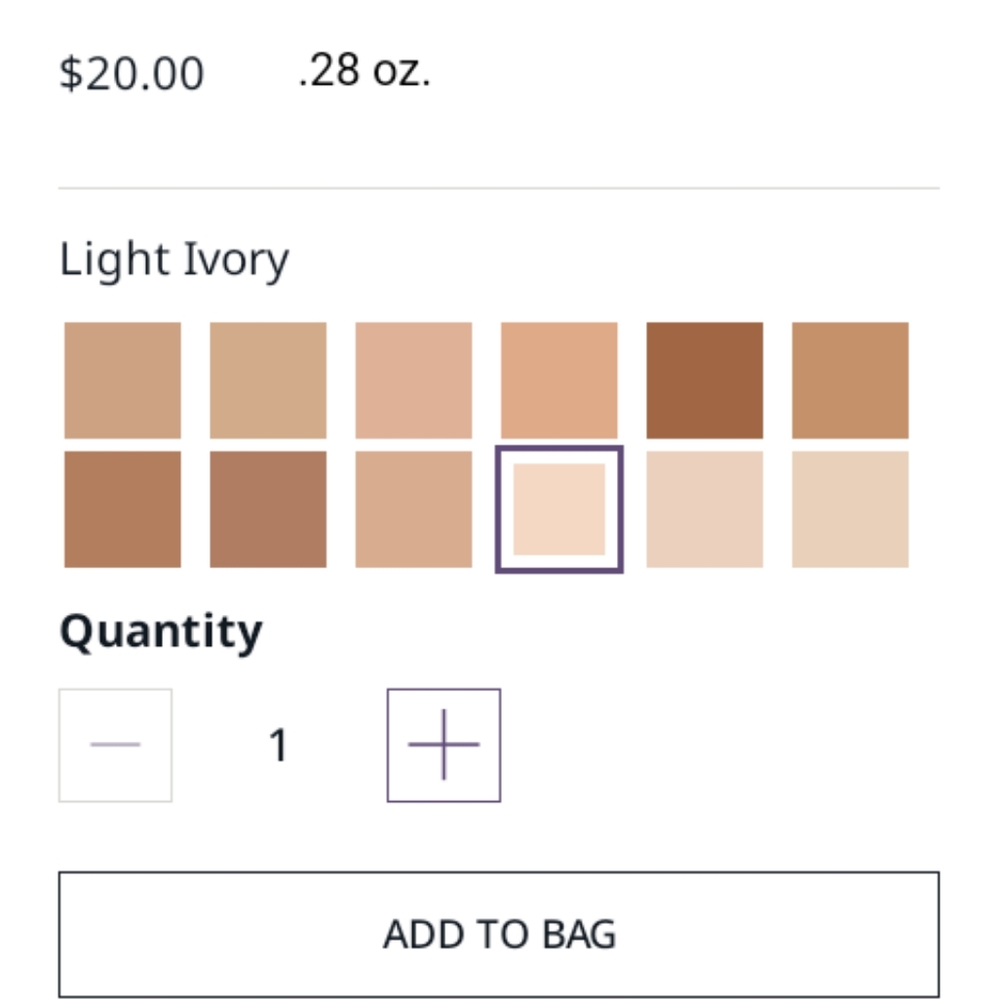Image resolution: width=998 pixels, height=1000 pixels.
Task: Increase quantity with the plus button
Action: [443, 745]
